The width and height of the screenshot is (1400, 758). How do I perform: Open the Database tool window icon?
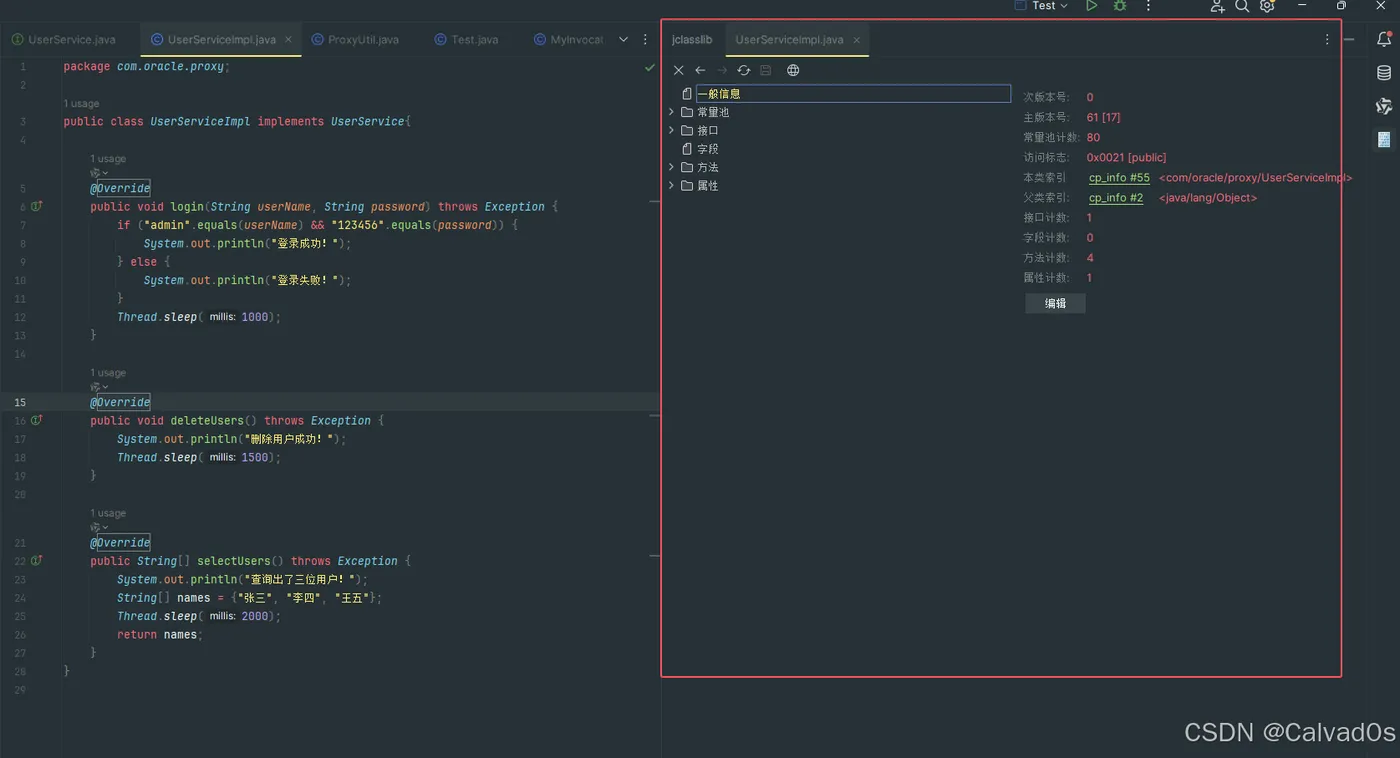[x=1384, y=73]
